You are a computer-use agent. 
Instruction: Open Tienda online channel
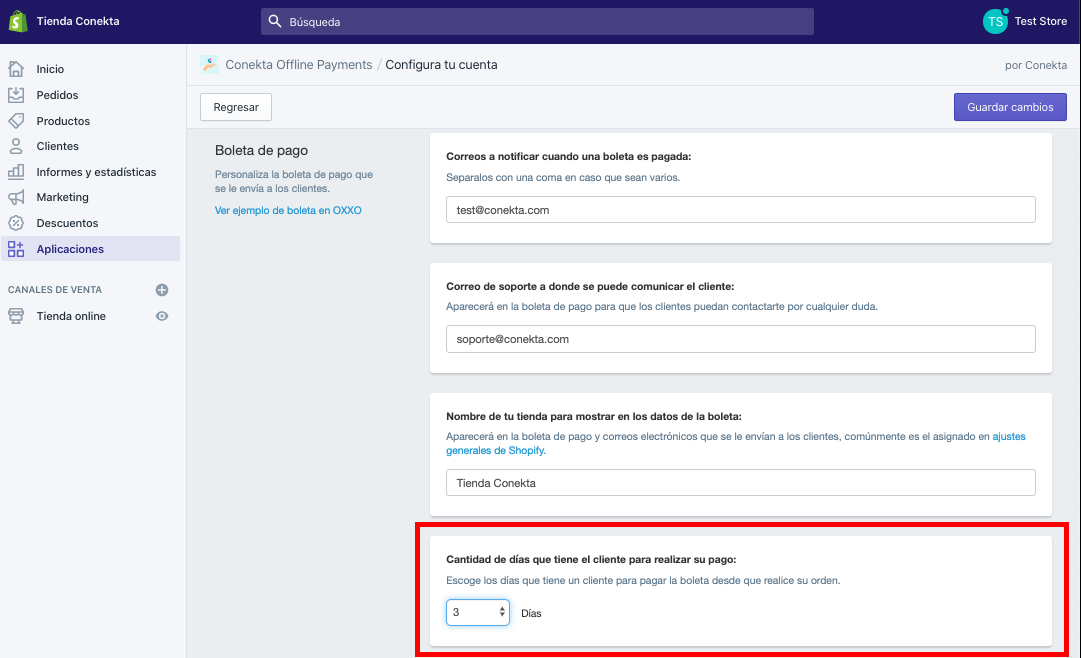pos(71,316)
